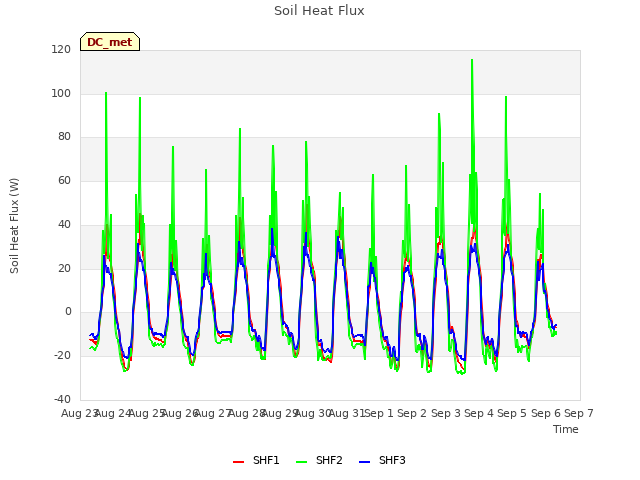
Task: Click the DC_met annotation label
Action: coord(110,42)
